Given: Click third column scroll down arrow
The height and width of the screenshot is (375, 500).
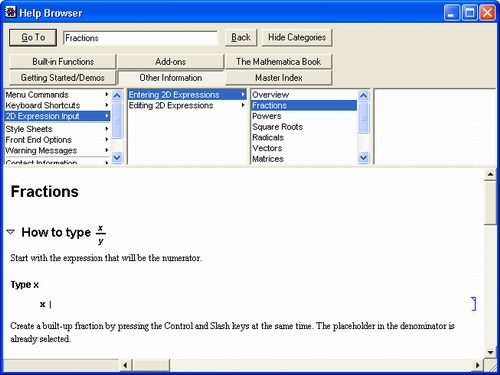Looking at the screenshot, I should 363,157.
